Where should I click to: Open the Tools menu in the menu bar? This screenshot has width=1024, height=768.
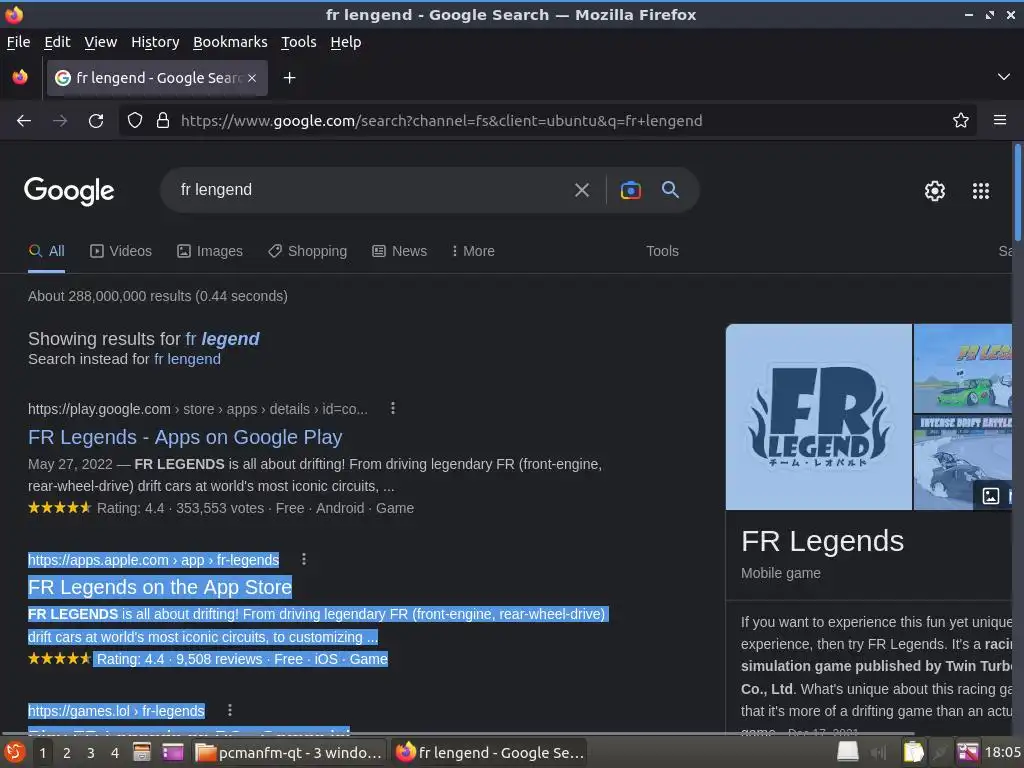(298, 42)
